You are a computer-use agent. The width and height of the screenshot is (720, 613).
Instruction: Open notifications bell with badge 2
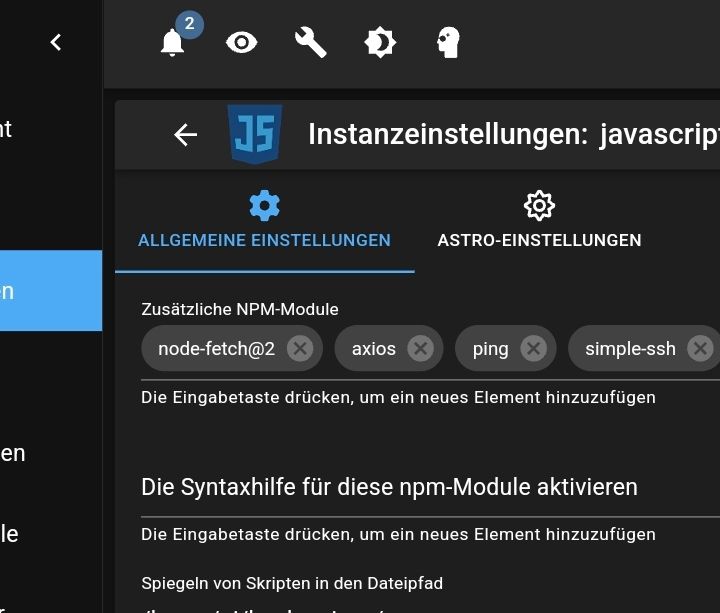(173, 42)
